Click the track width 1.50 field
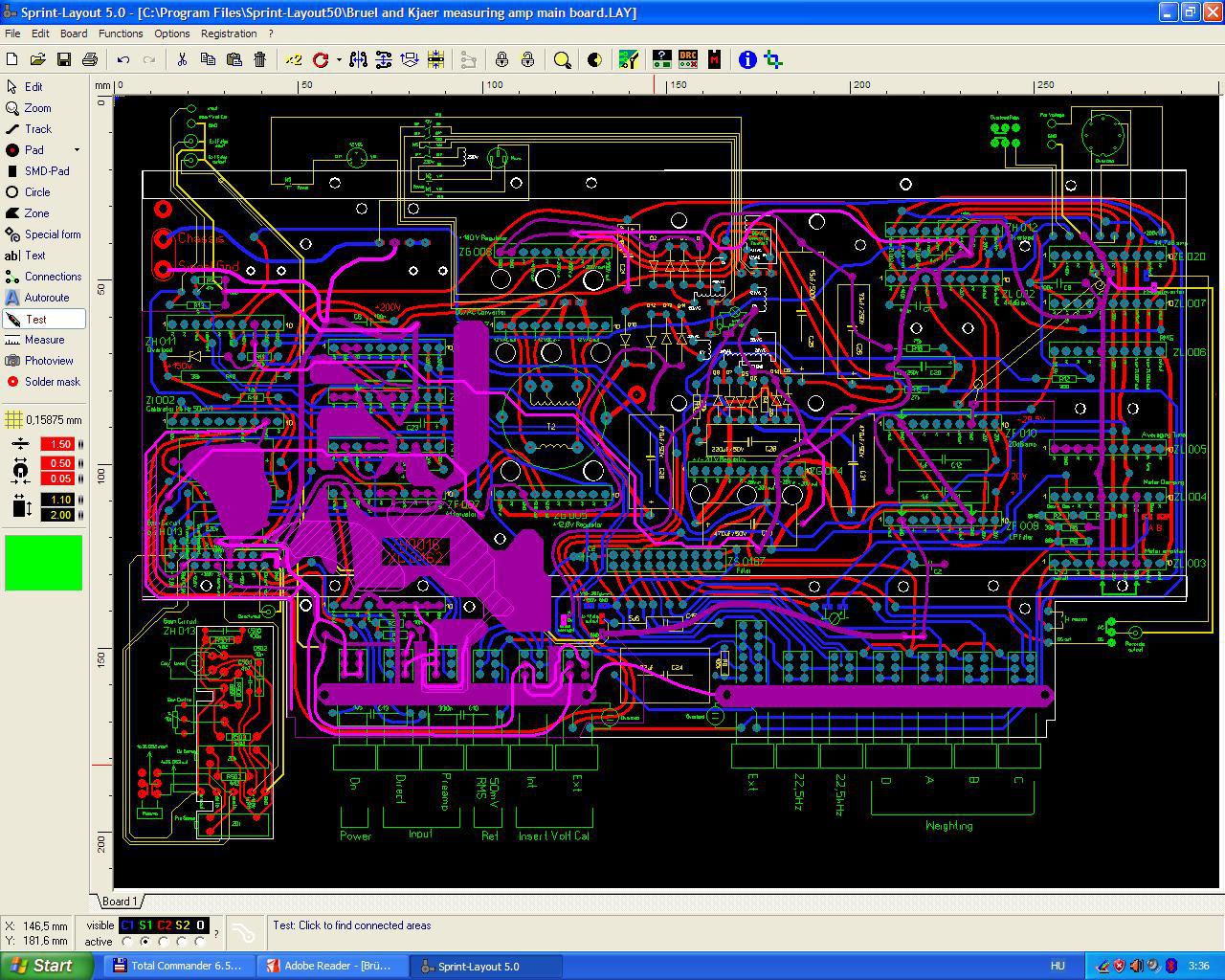Screen dimensions: 1225x980 [57, 444]
